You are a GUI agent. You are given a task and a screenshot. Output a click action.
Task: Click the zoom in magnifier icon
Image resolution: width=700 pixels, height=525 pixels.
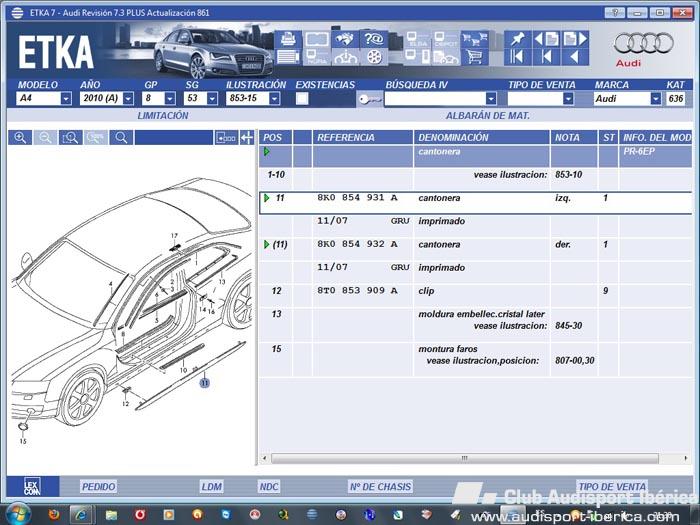pos(19,137)
